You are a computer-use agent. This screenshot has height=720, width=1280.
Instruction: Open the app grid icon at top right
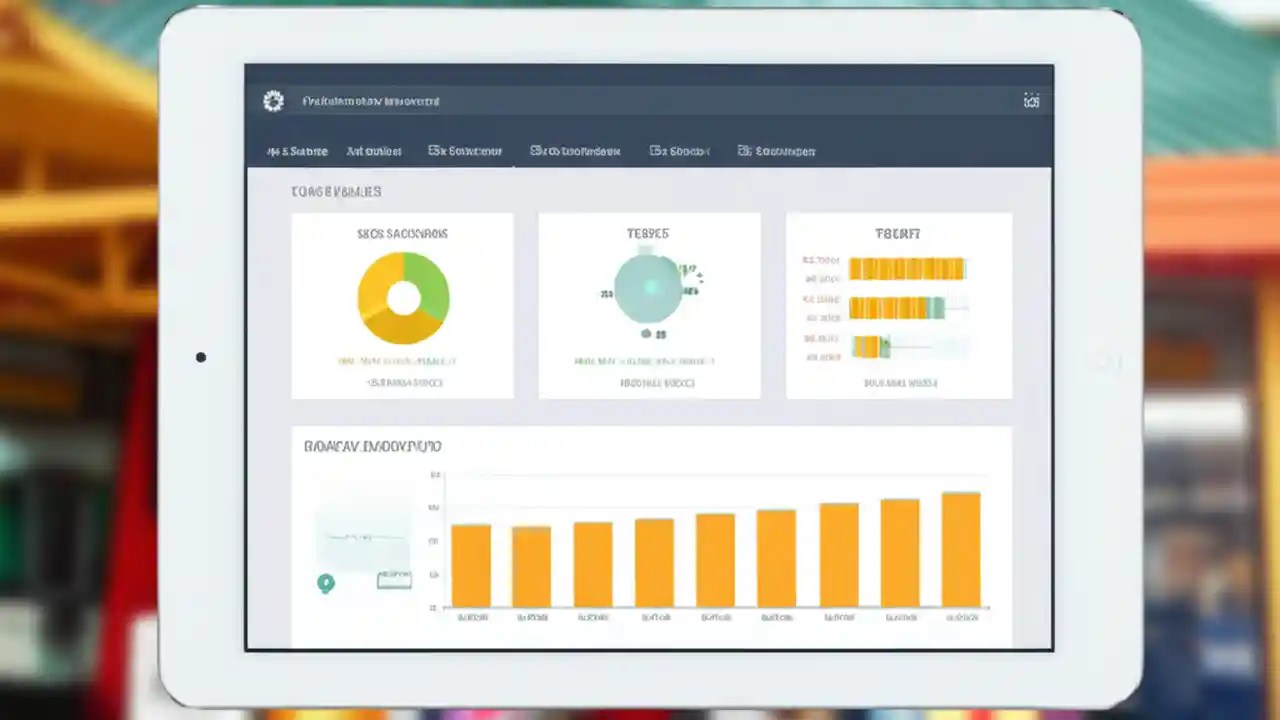pyautogui.click(x=1032, y=101)
